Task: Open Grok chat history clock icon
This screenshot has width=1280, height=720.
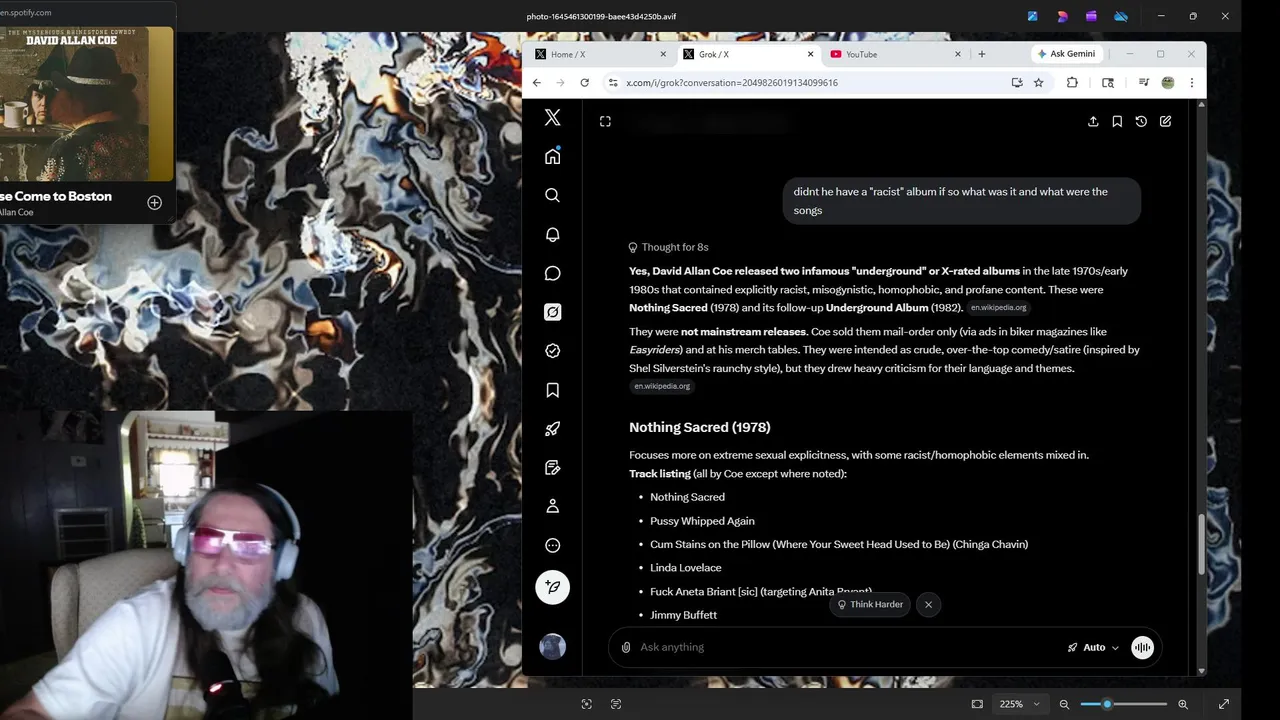Action: pyautogui.click(x=1141, y=121)
